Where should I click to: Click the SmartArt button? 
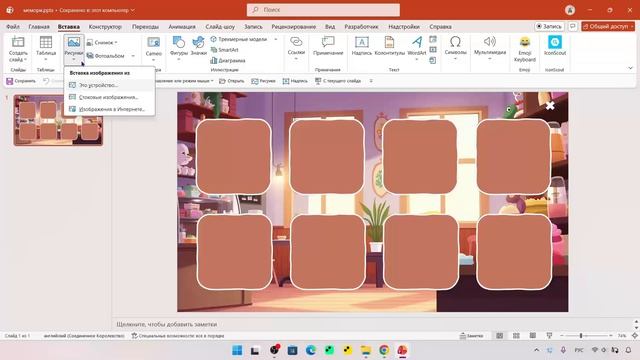click(x=224, y=50)
